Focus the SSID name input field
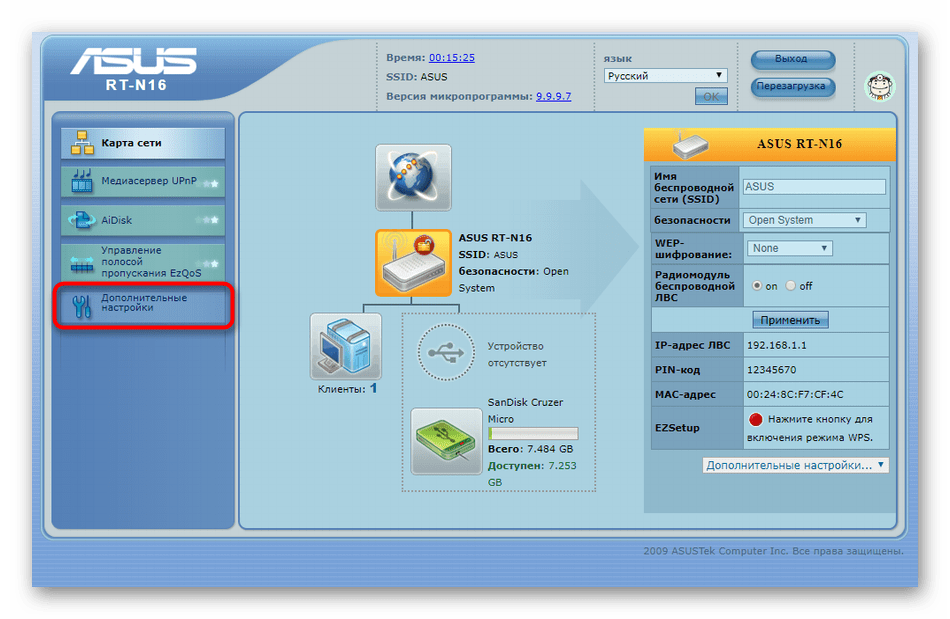 (x=814, y=187)
